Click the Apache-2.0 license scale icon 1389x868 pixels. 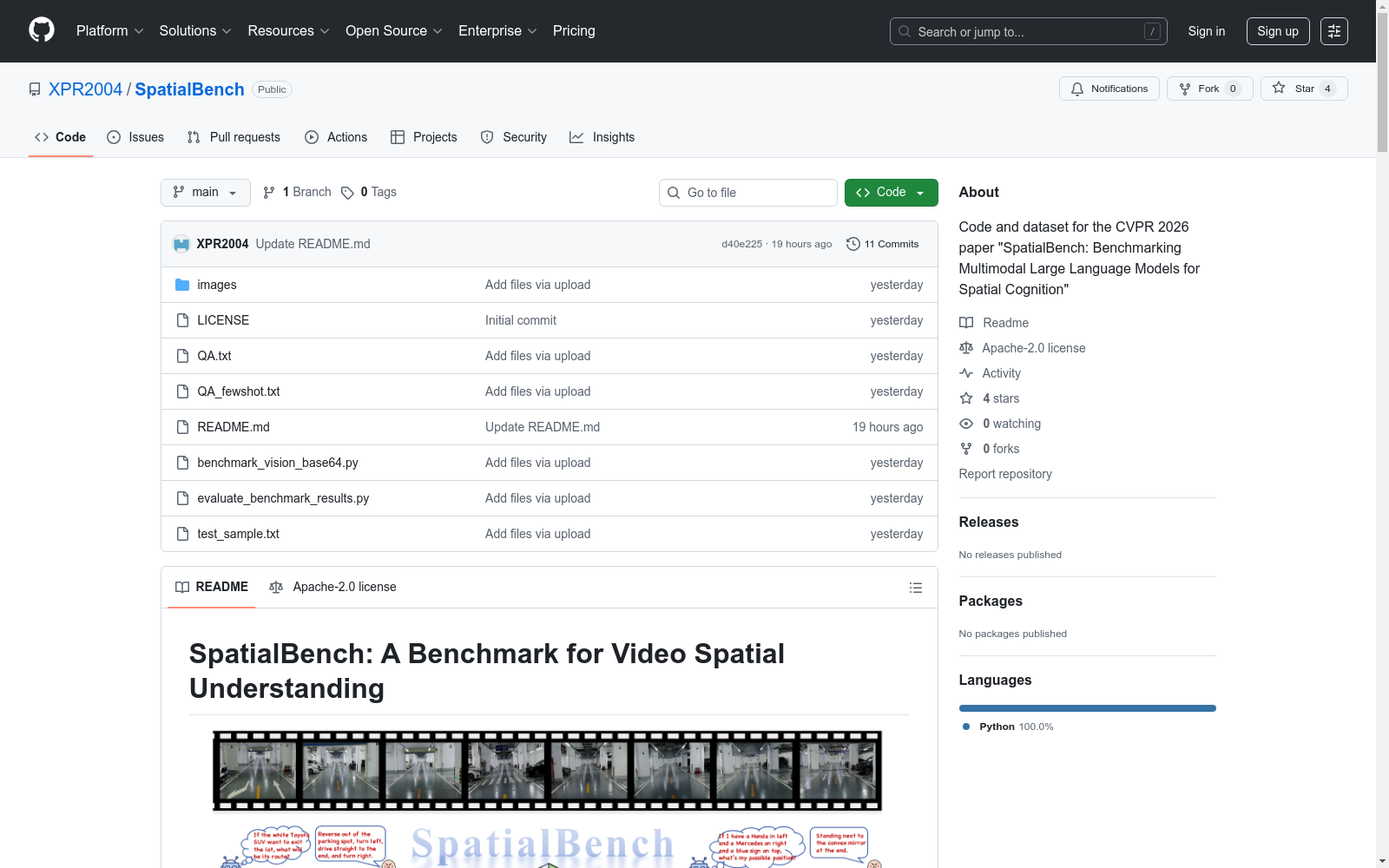(276, 587)
